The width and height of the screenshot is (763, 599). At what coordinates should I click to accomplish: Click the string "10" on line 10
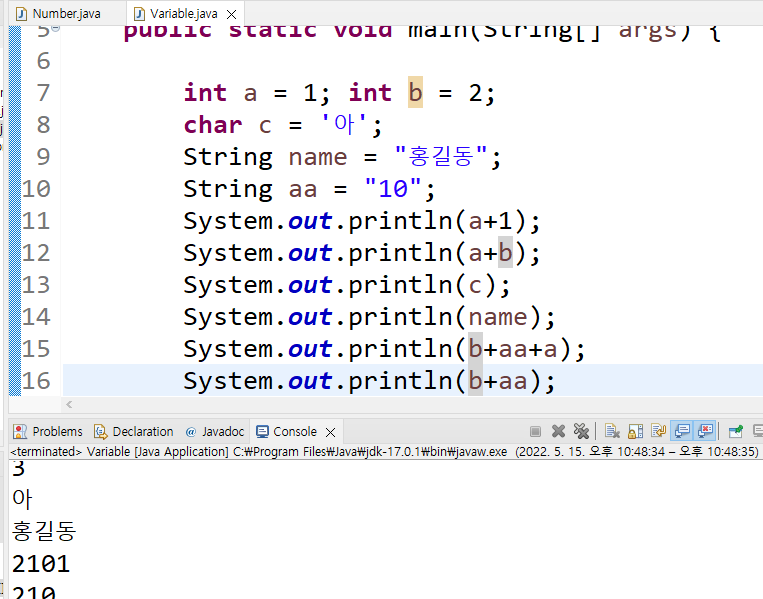click(393, 189)
